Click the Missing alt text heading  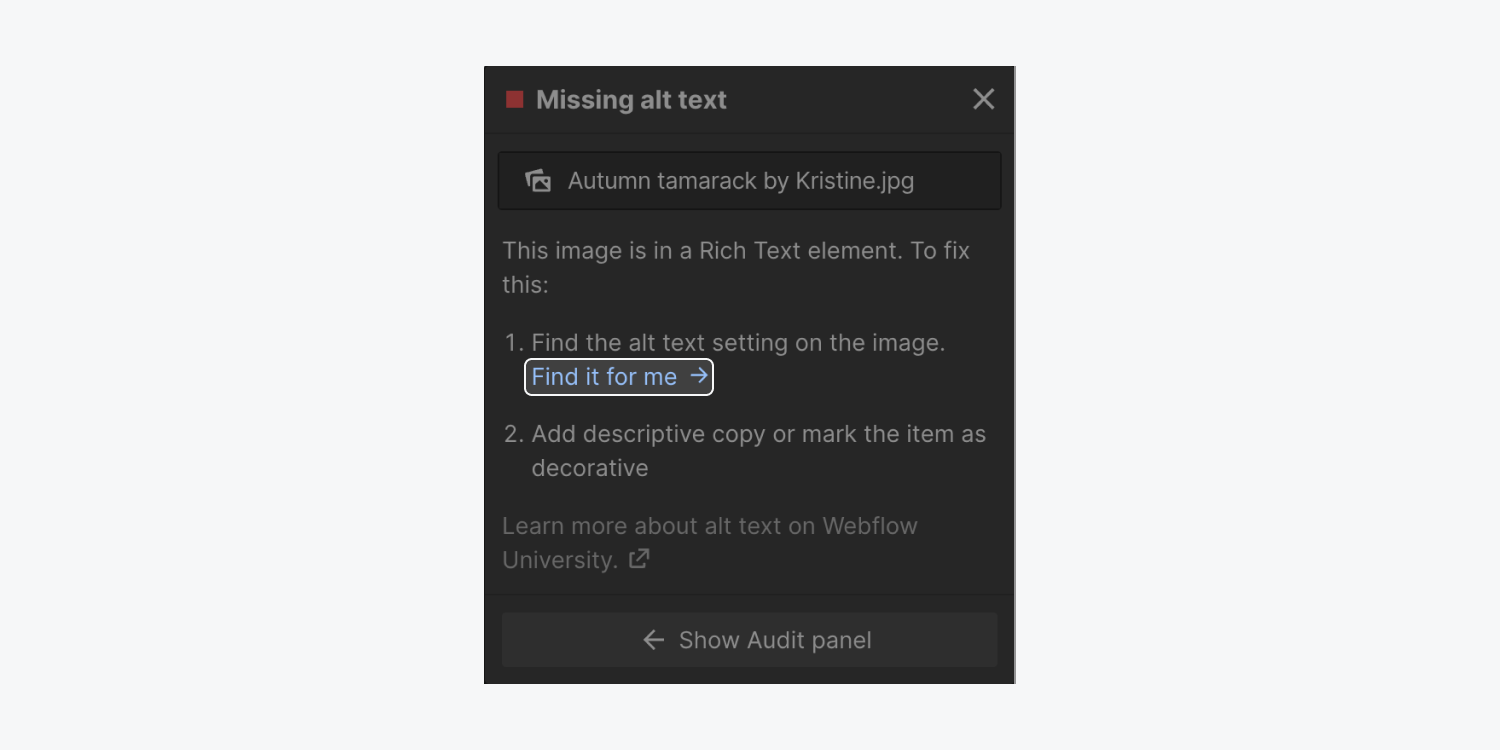pos(631,100)
